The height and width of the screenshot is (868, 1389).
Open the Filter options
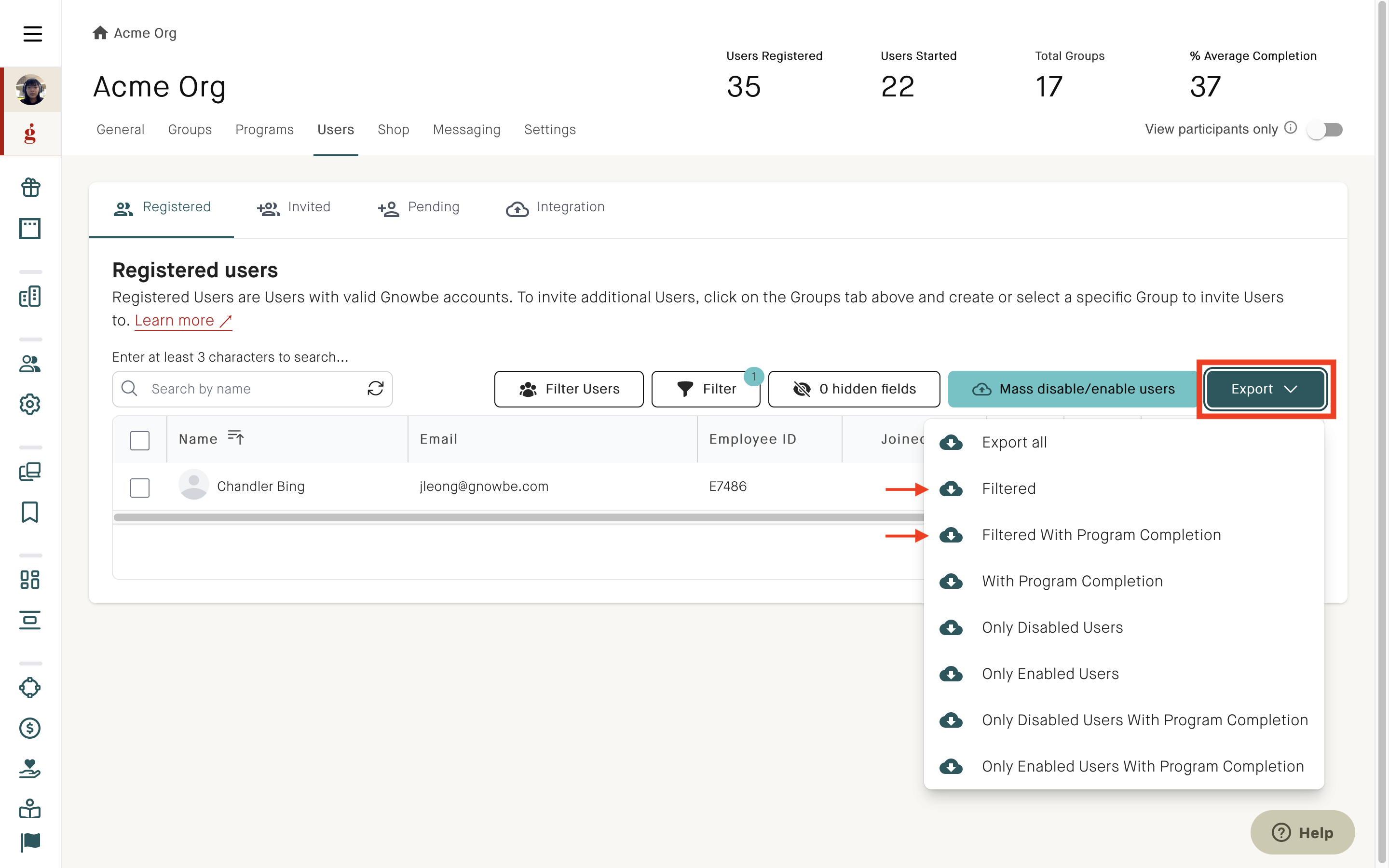[x=706, y=389]
